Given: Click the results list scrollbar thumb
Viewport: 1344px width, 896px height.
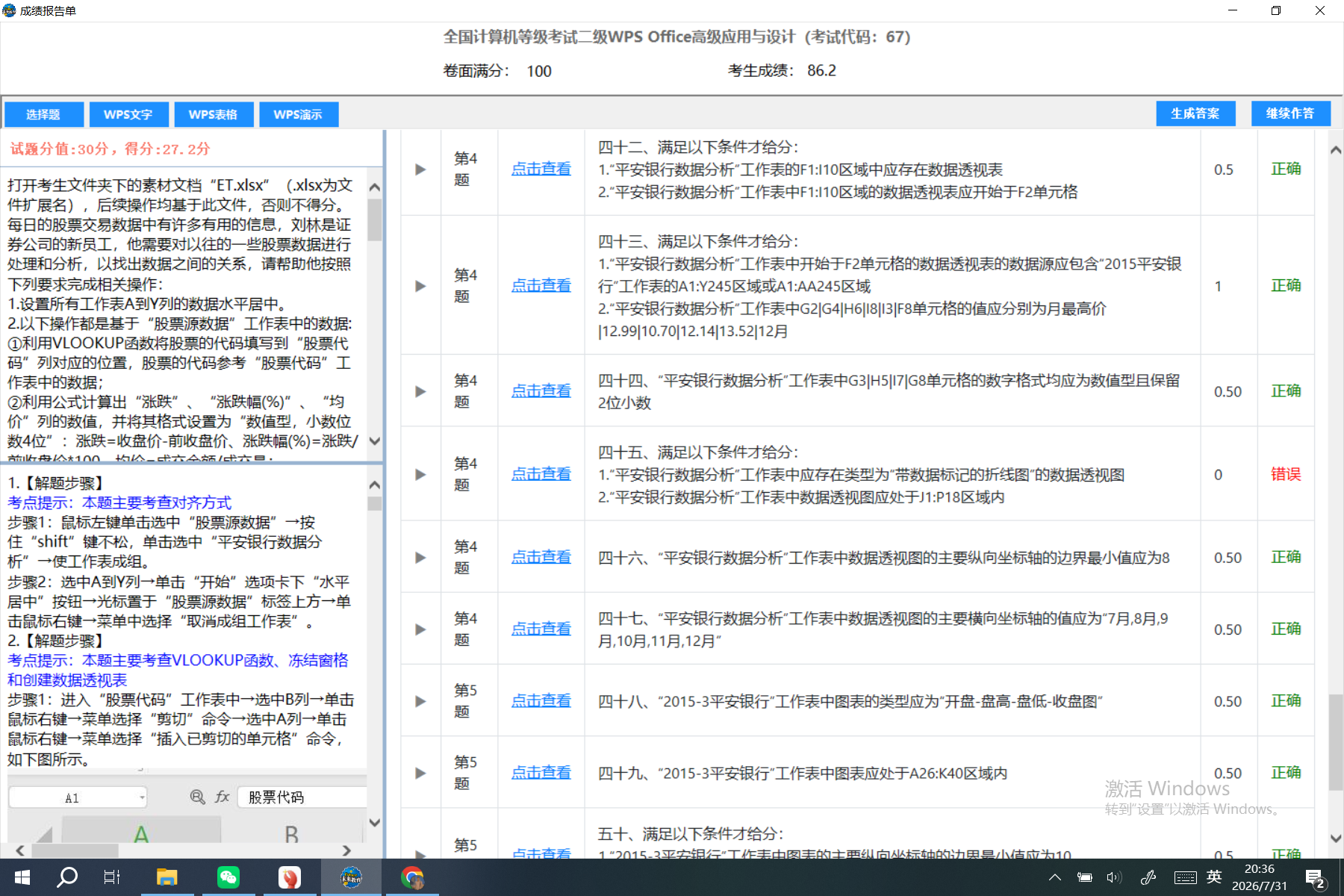Looking at the screenshot, I should pos(1336,742).
